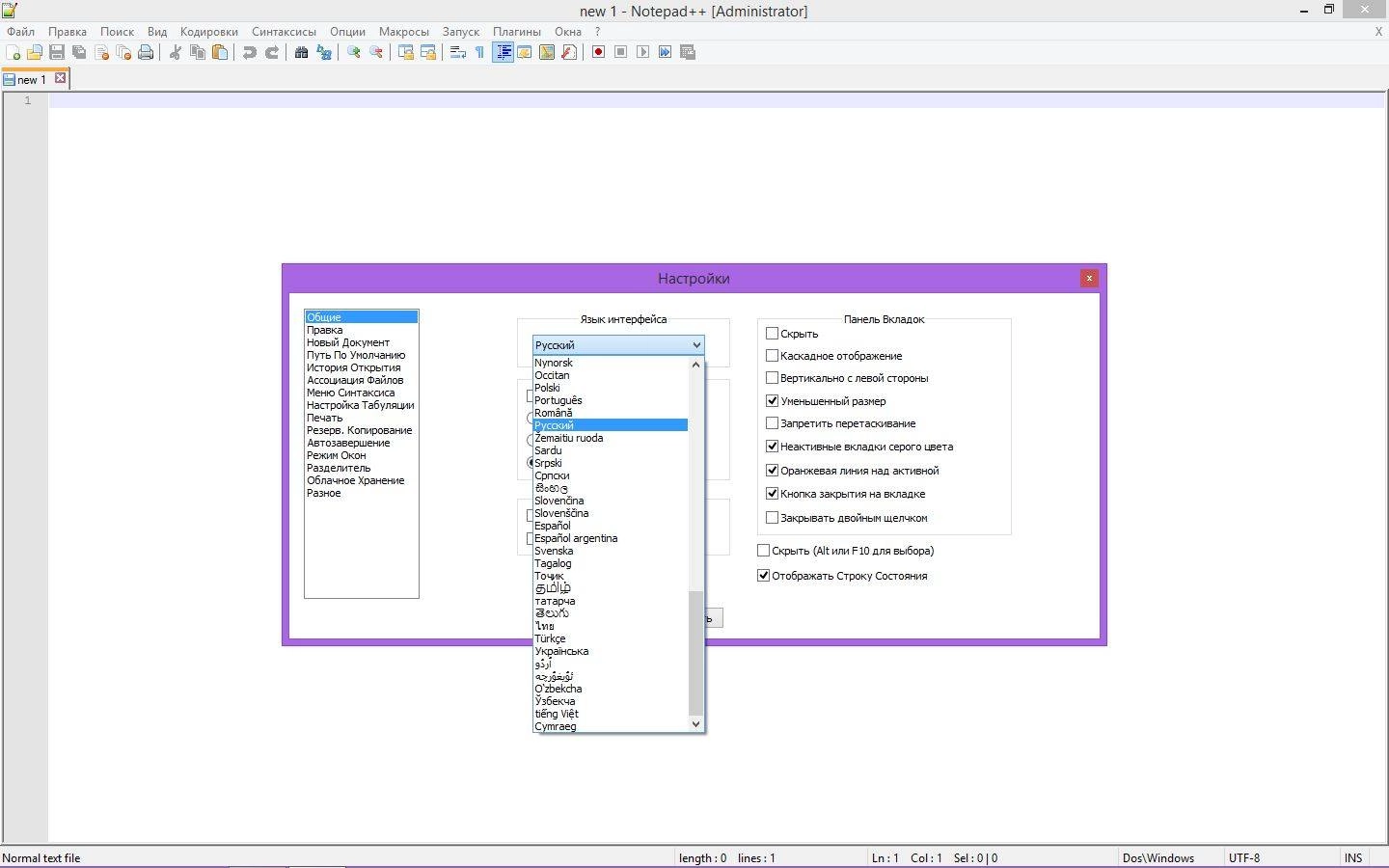Open the Макросы menu
The width and height of the screenshot is (1389, 868).
click(x=403, y=31)
